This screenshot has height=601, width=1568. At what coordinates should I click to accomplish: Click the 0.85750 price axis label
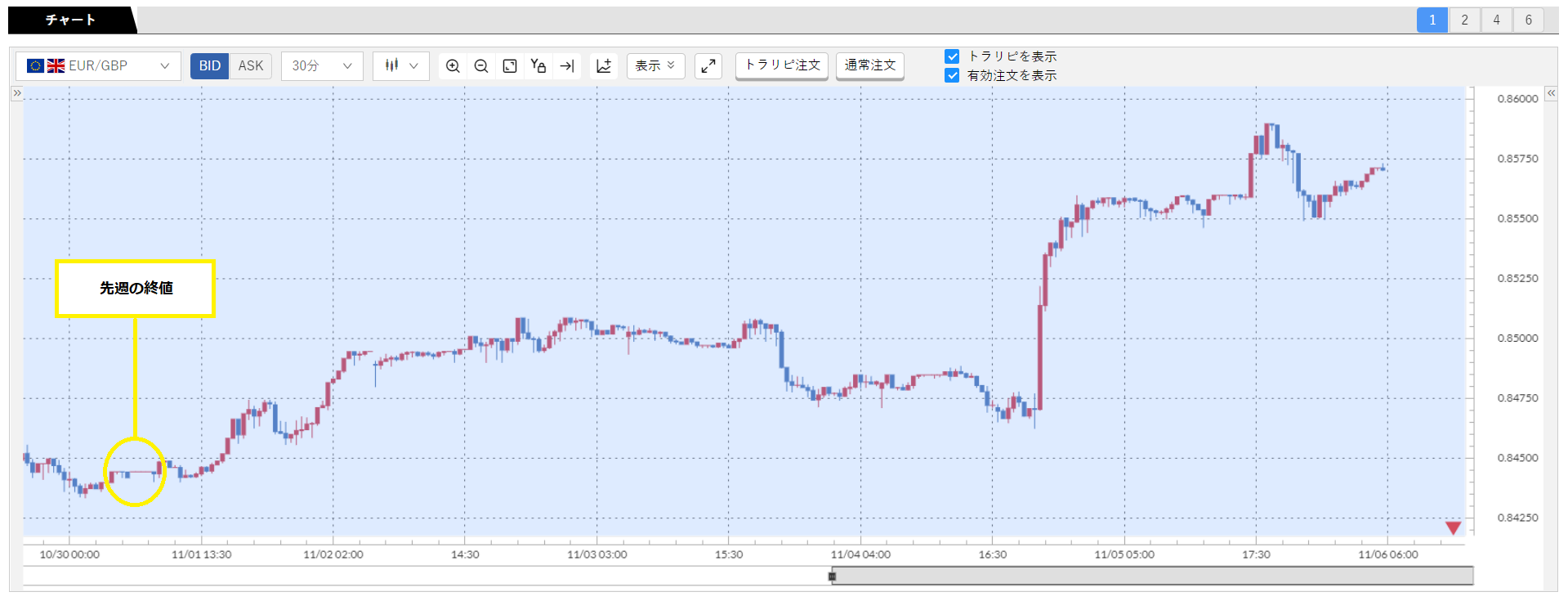(1517, 159)
